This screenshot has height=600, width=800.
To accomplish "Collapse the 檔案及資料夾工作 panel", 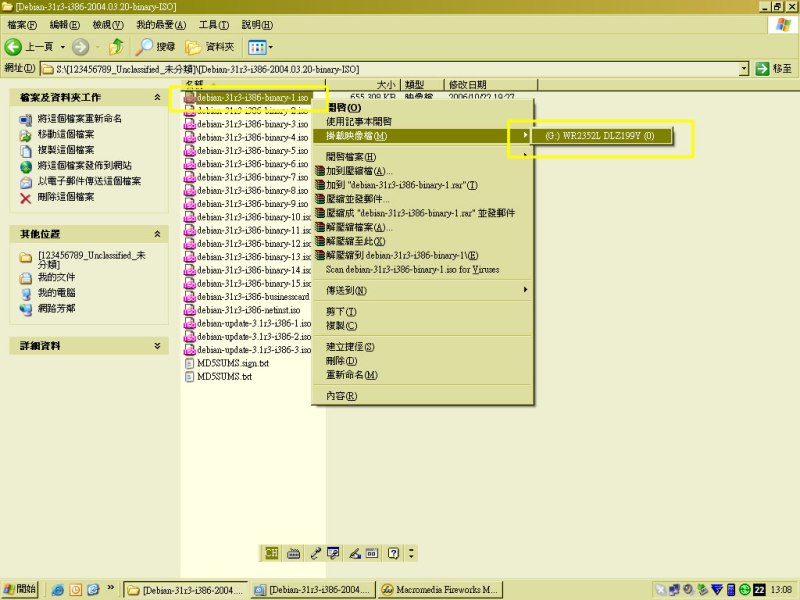I will [157, 97].
